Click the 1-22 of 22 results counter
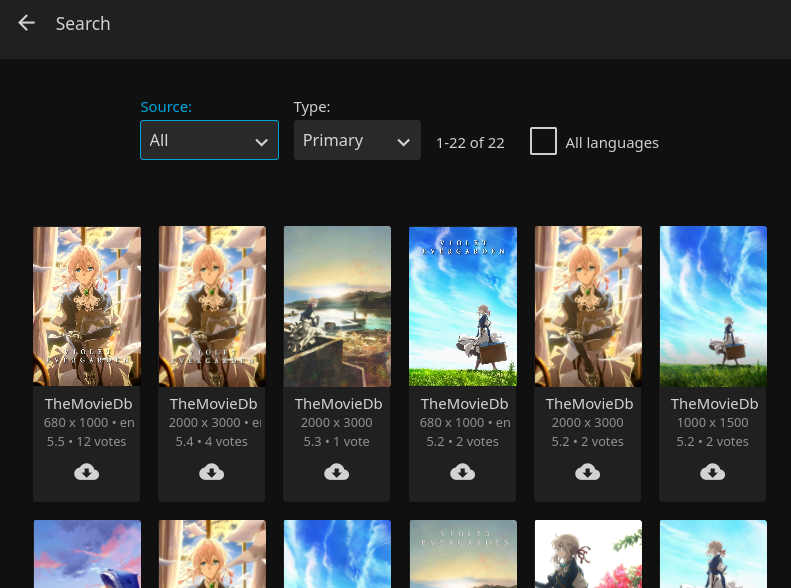Image resolution: width=791 pixels, height=588 pixels. (470, 143)
